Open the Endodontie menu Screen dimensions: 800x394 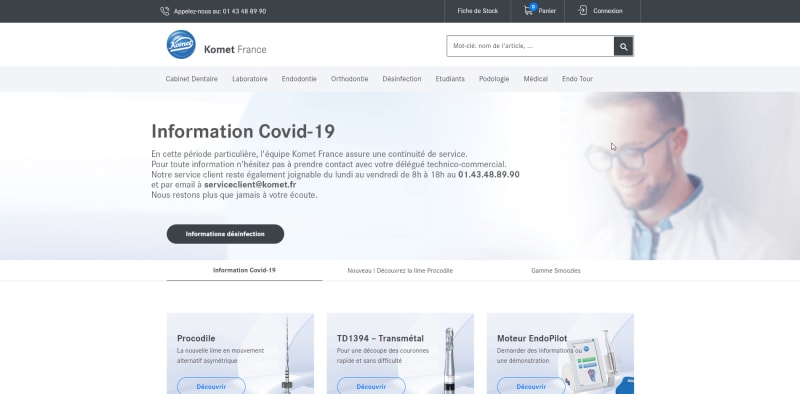tap(299, 79)
